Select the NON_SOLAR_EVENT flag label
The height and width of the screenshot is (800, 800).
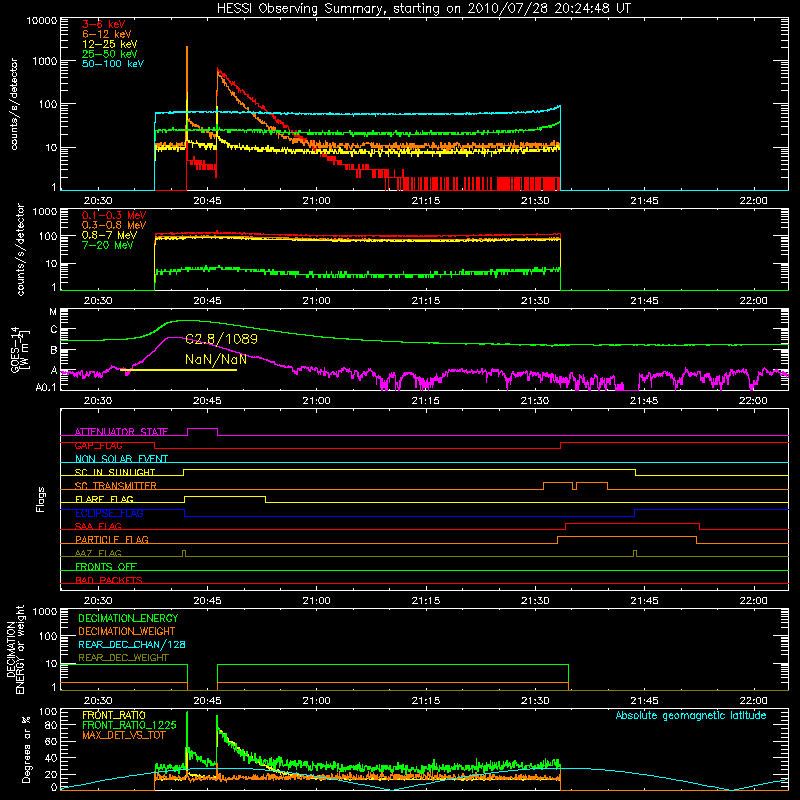coord(121,459)
